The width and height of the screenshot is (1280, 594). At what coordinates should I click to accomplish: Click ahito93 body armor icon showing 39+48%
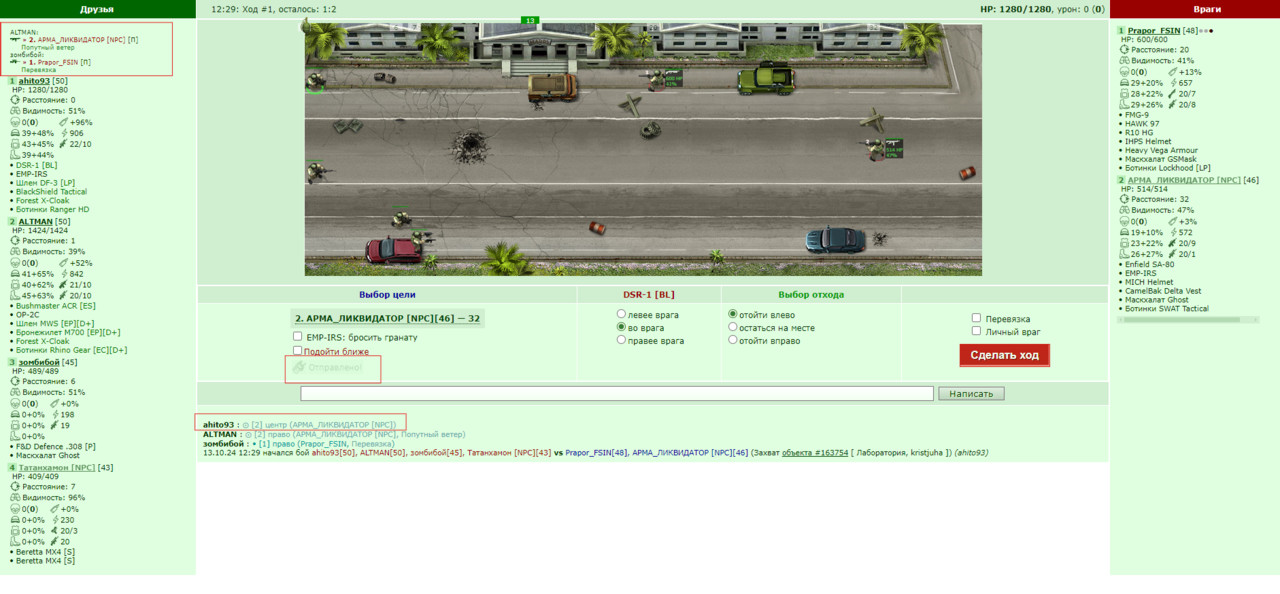click(x=14, y=133)
